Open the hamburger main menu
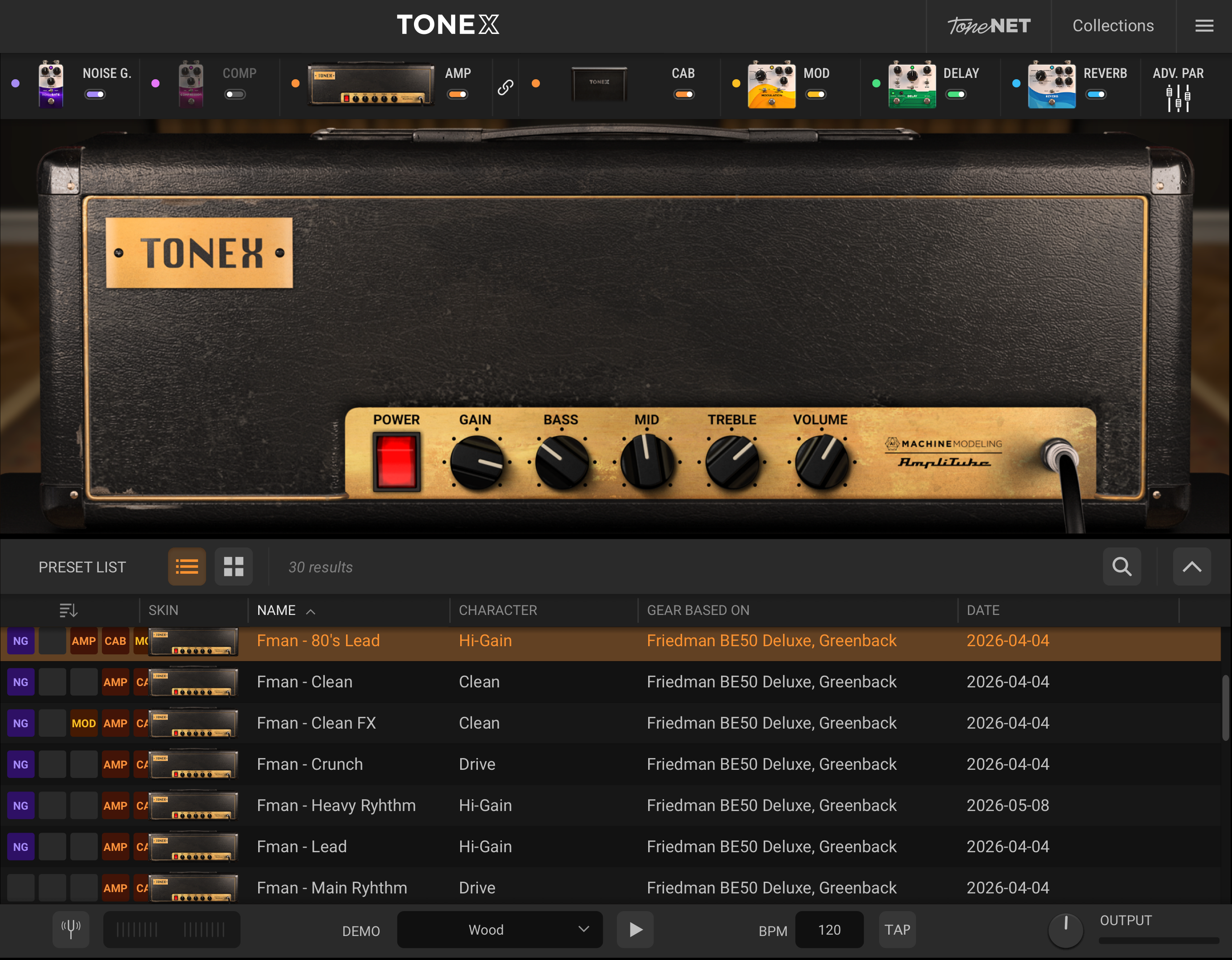This screenshot has width=1232, height=960. (x=1204, y=26)
